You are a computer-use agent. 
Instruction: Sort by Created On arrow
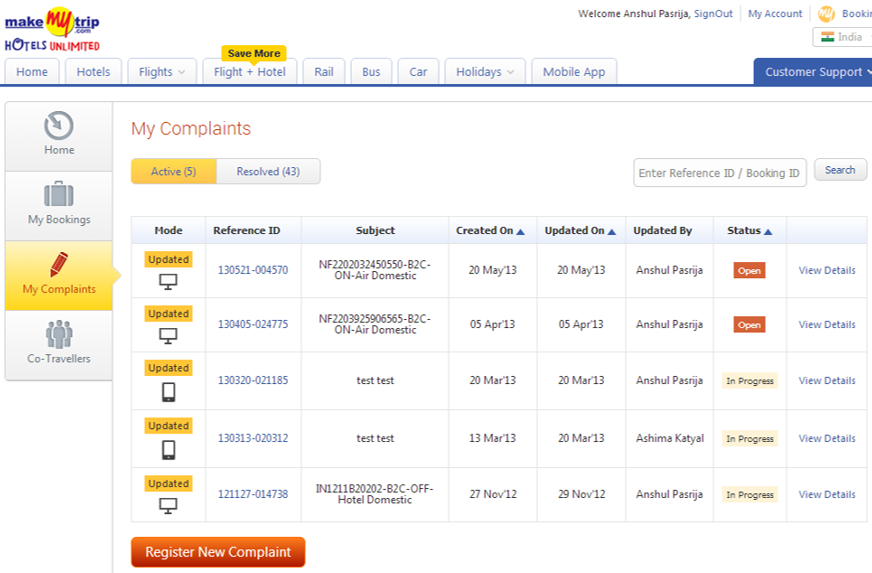[521, 231]
